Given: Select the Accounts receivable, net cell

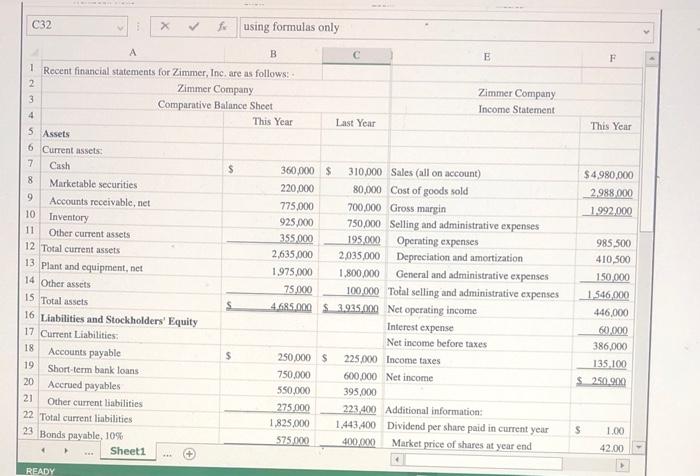Looking at the screenshot, I should (100, 202).
